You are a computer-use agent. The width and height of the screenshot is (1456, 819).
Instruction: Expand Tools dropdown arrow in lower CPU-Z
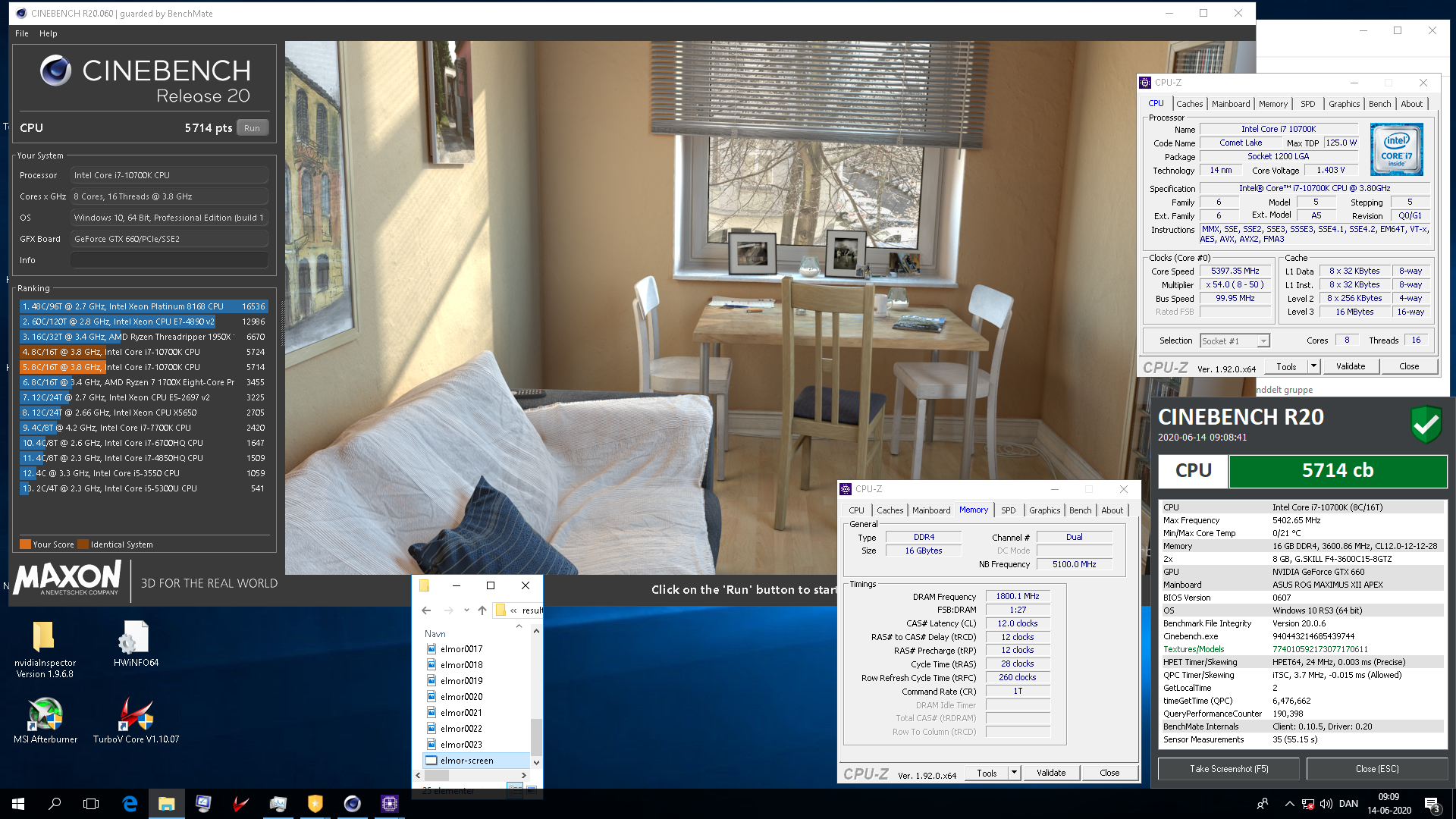tap(1015, 773)
